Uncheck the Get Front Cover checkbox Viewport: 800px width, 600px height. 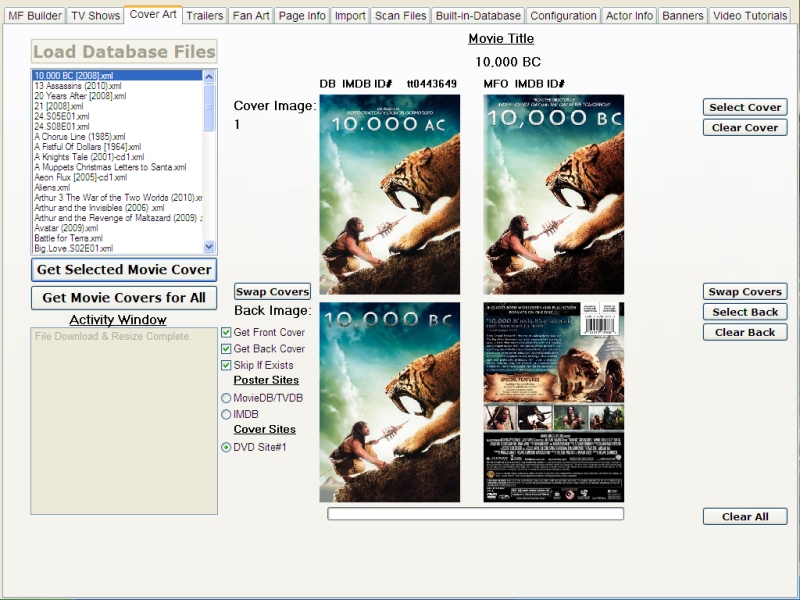(226, 332)
